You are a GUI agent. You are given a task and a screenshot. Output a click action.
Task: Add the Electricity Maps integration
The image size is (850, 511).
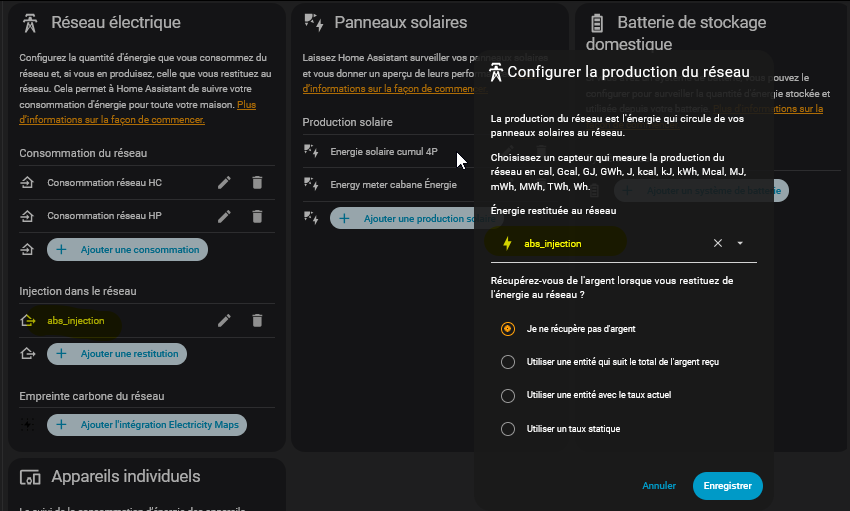point(146,425)
